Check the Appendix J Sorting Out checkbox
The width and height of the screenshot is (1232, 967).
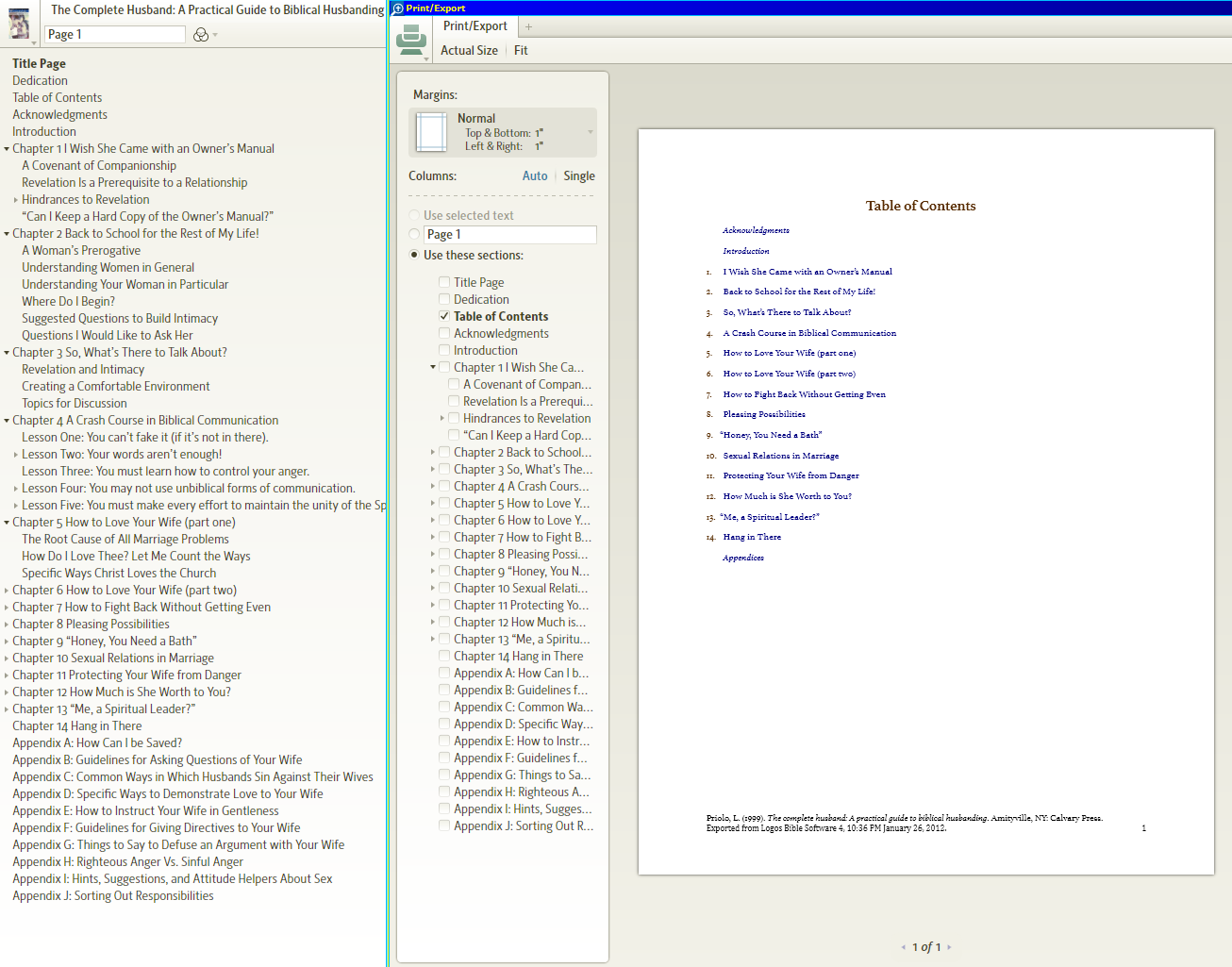tap(443, 825)
